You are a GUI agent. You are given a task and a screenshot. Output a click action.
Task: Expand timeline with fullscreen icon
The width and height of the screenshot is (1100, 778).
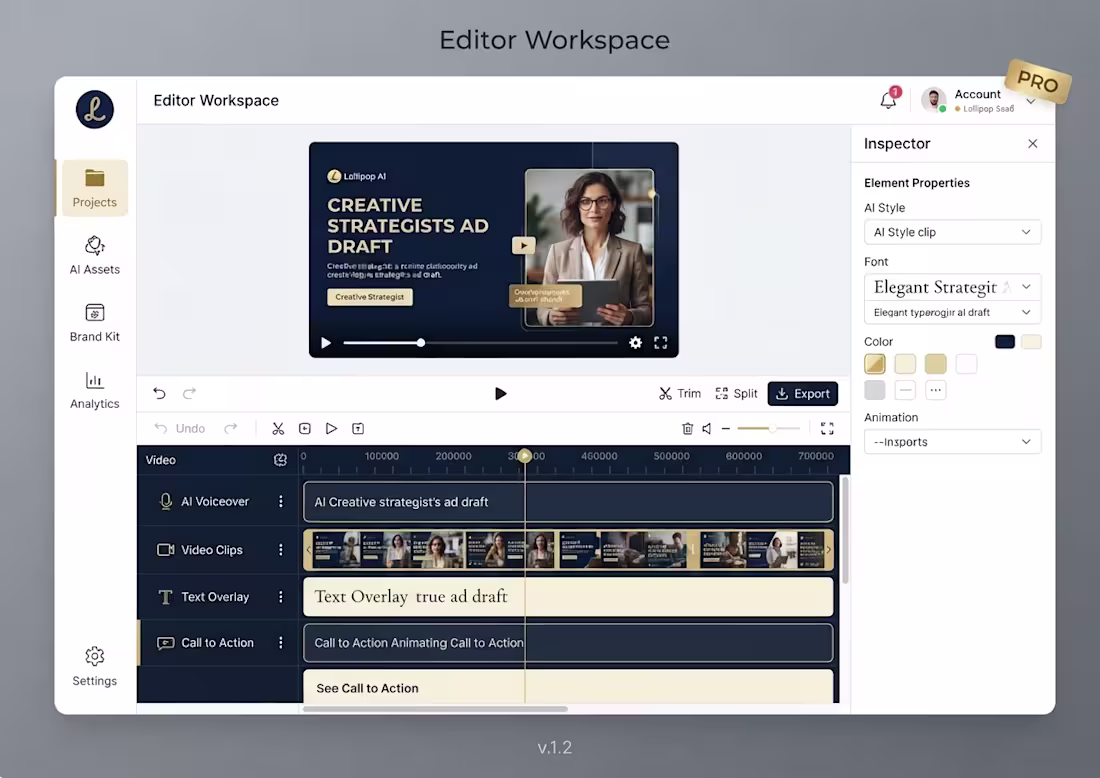point(827,429)
